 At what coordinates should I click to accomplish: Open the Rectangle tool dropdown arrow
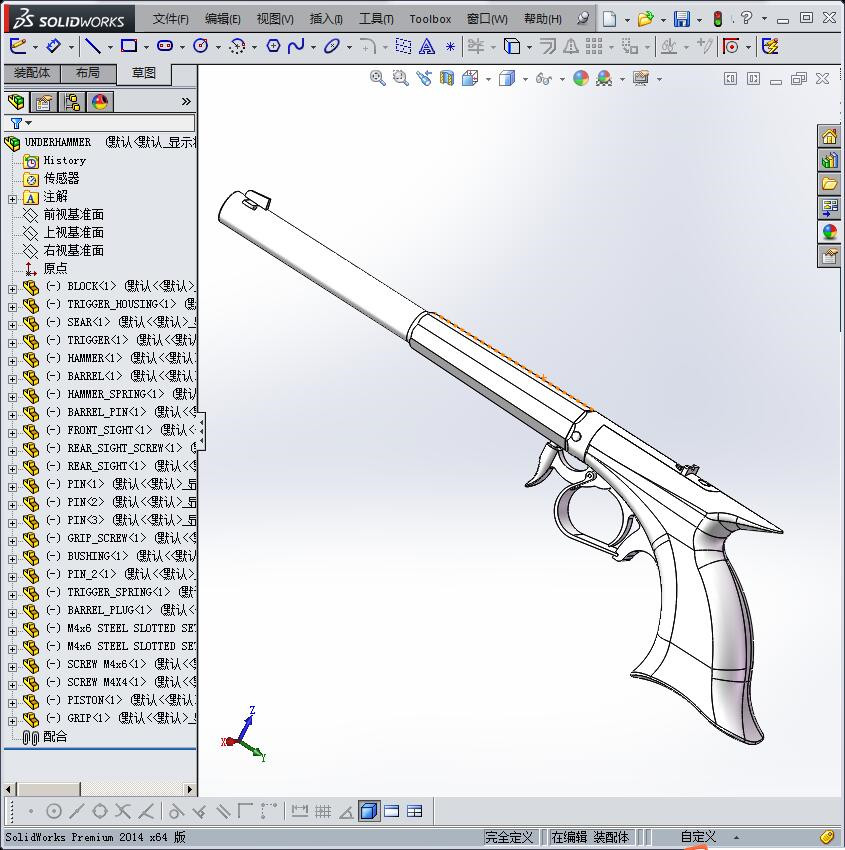point(146,48)
